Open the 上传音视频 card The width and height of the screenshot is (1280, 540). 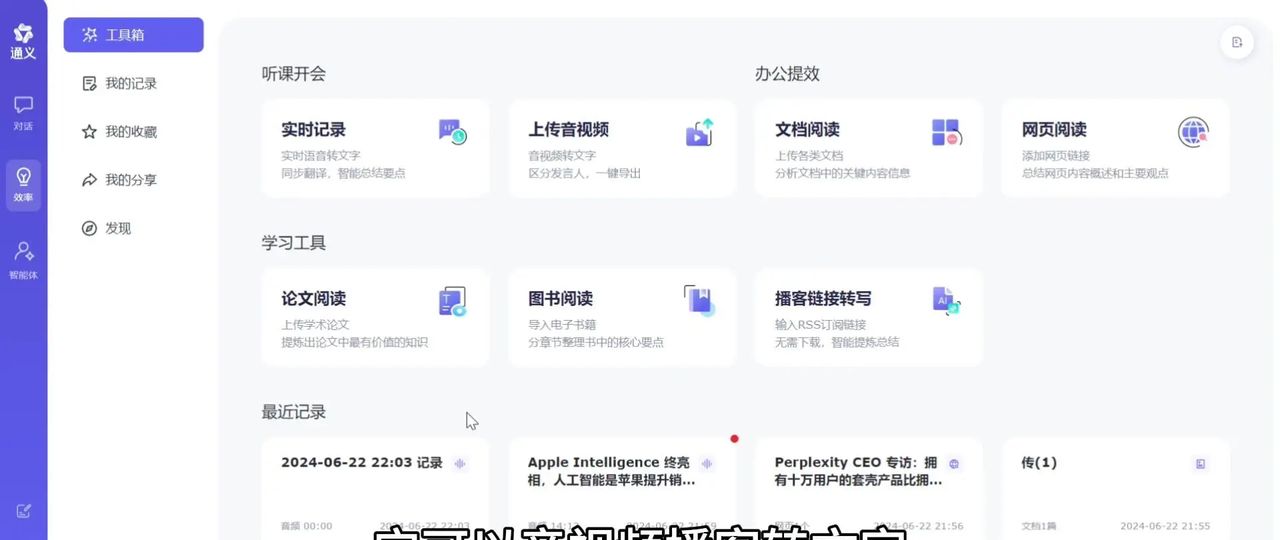click(x=622, y=148)
